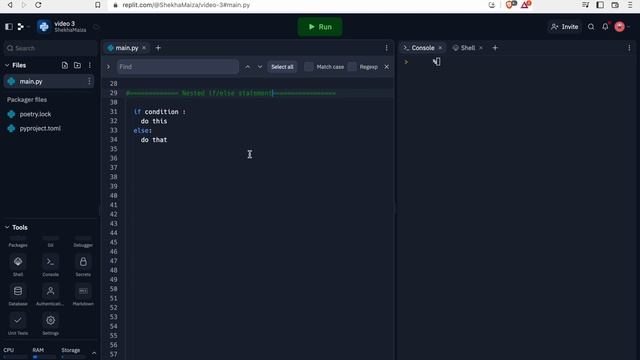Screen dimensions: 640x360
Task: Close the find bar
Action: 387,67
